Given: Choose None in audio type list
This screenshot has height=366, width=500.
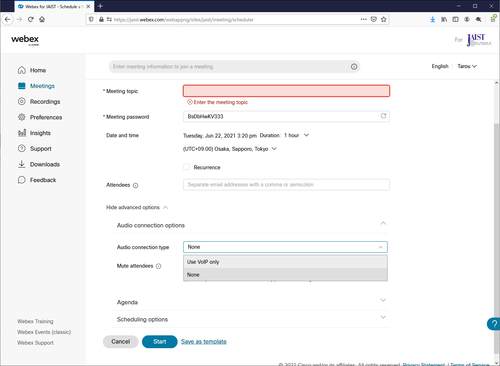Looking at the screenshot, I should [285, 275].
